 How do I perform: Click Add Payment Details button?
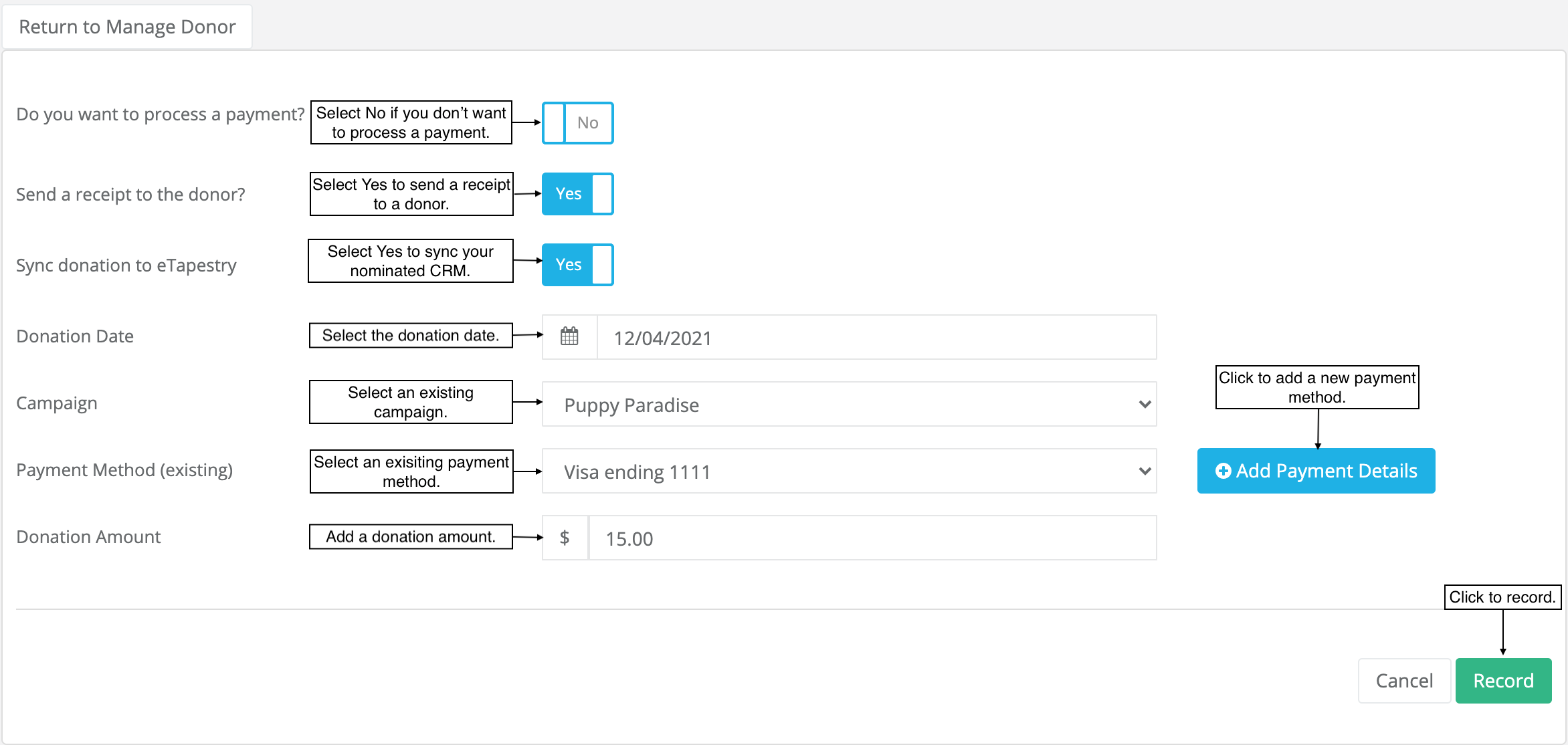coord(1316,471)
